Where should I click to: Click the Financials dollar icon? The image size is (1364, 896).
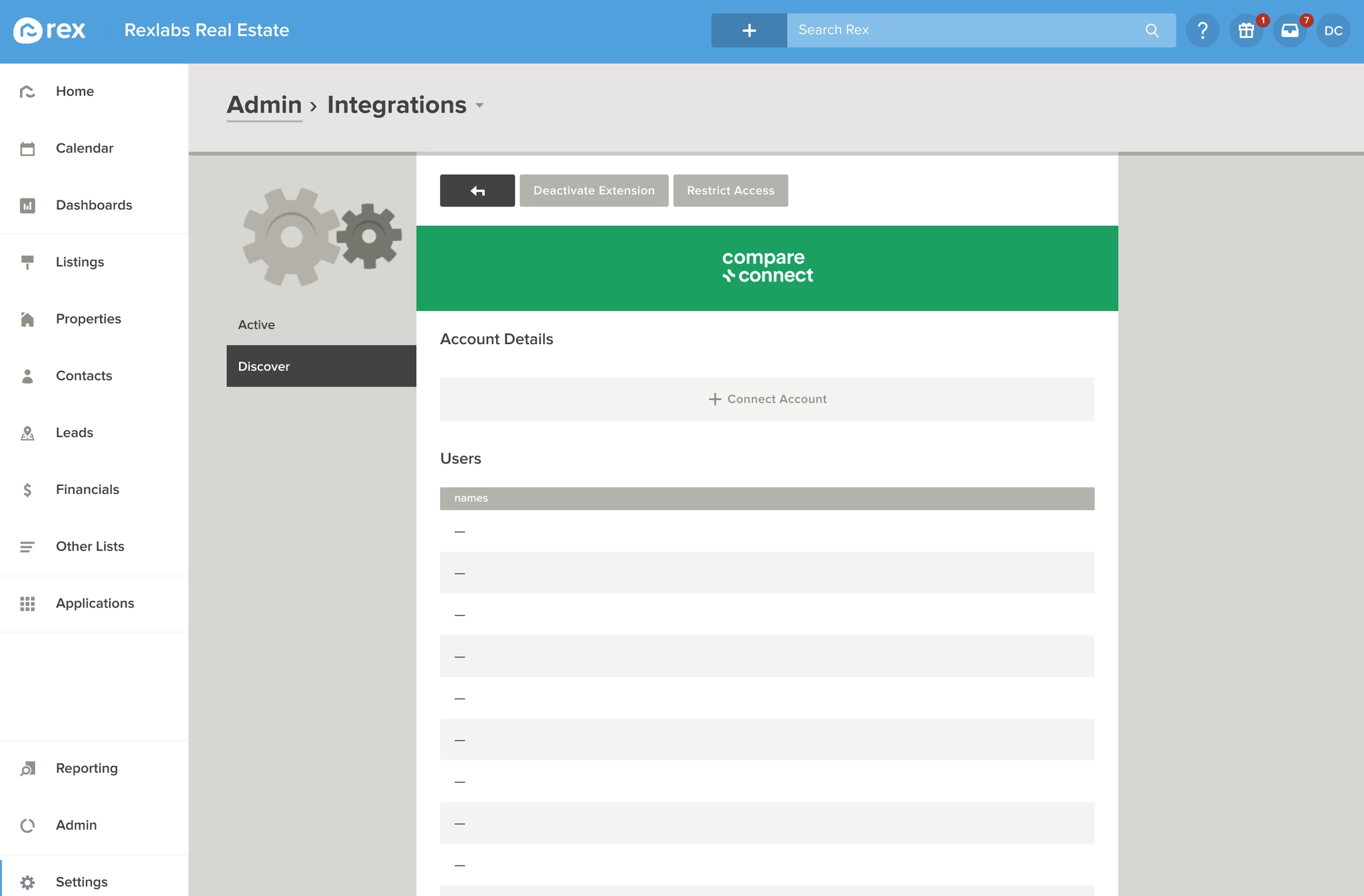27,490
